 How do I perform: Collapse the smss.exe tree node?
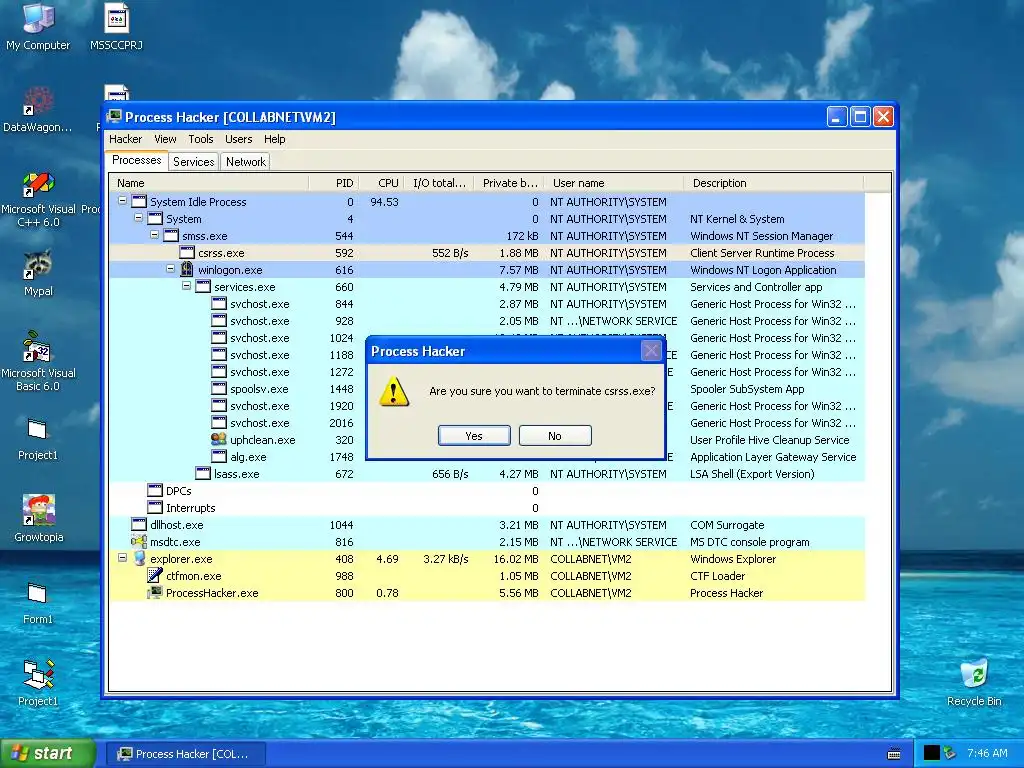[x=154, y=235]
